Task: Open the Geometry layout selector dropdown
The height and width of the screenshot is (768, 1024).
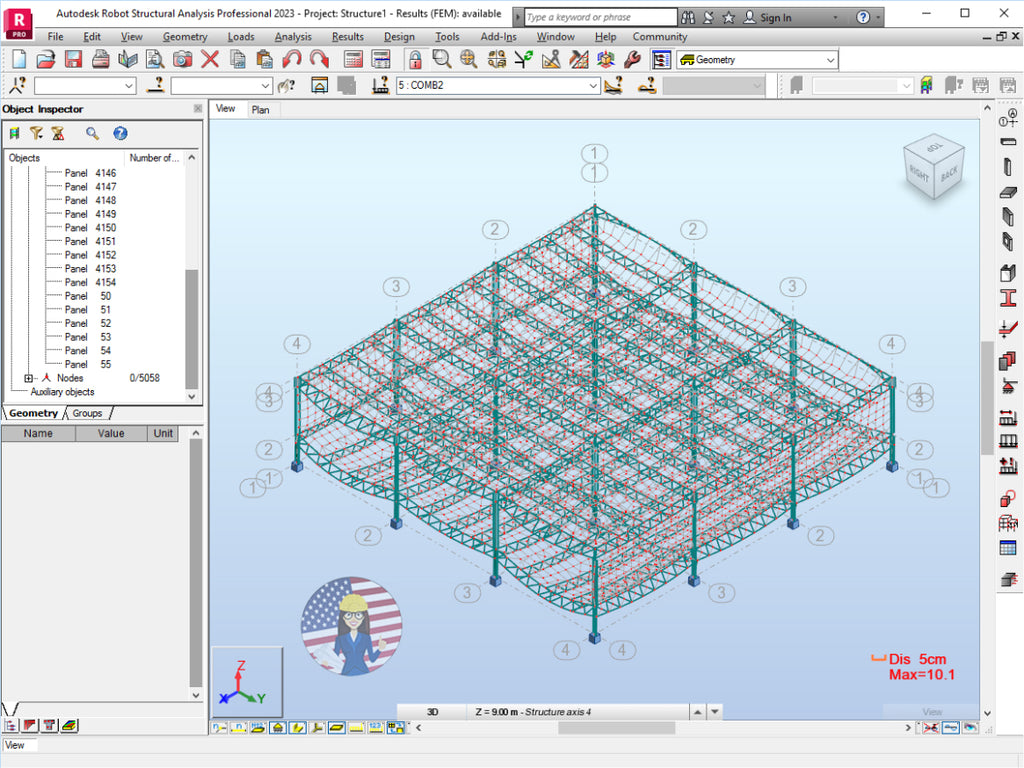Action: (x=830, y=60)
